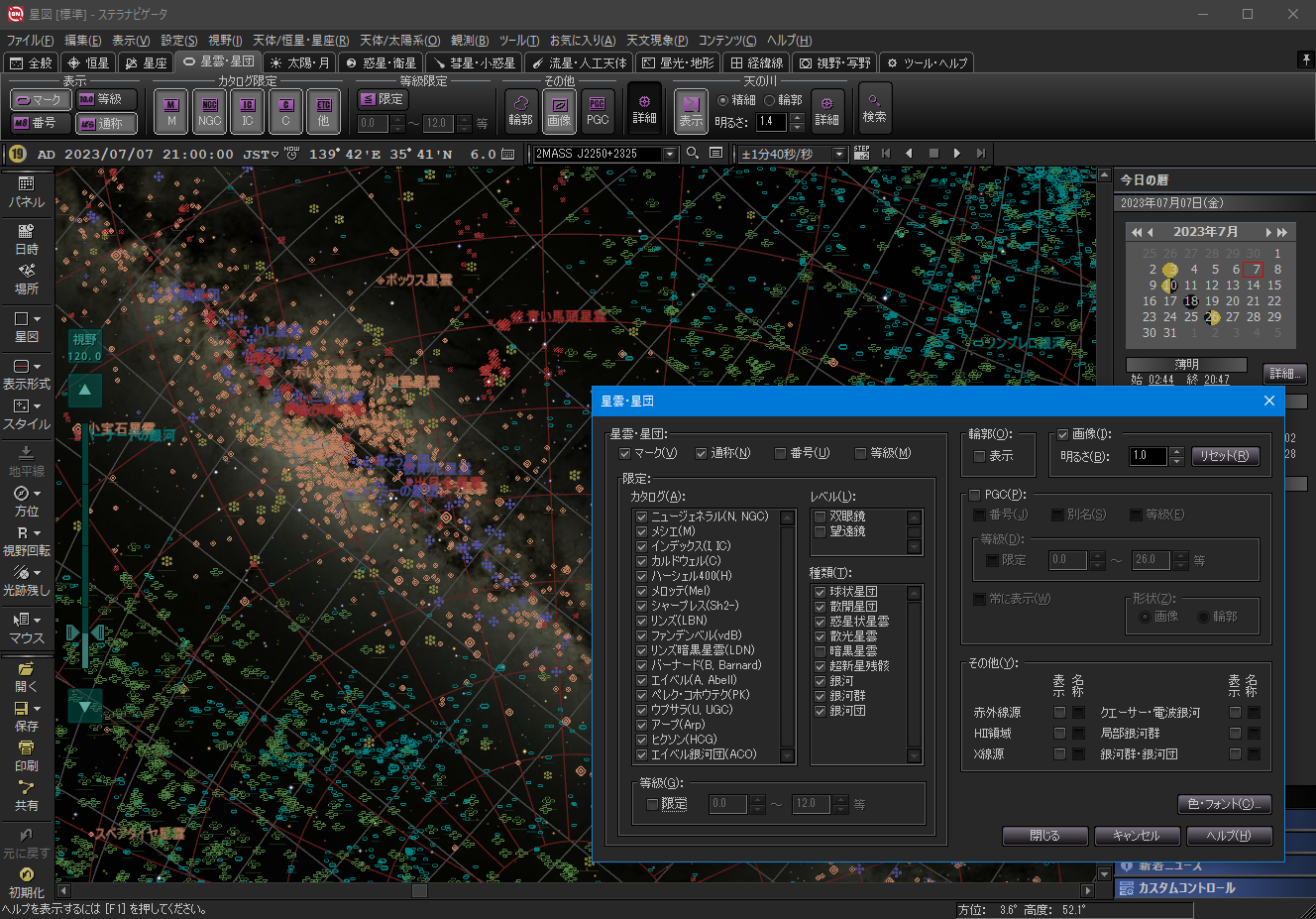Enable the 番号(U) checkbox
This screenshot has height=919, width=1316.
click(x=781, y=453)
